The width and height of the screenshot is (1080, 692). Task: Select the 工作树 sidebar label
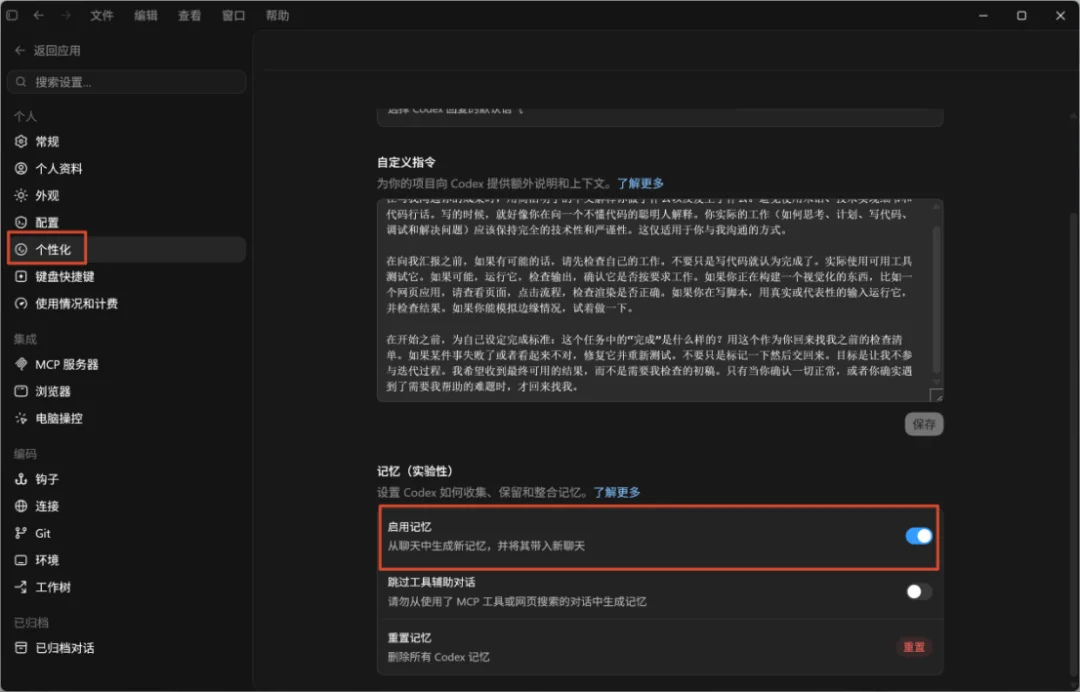point(53,587)
